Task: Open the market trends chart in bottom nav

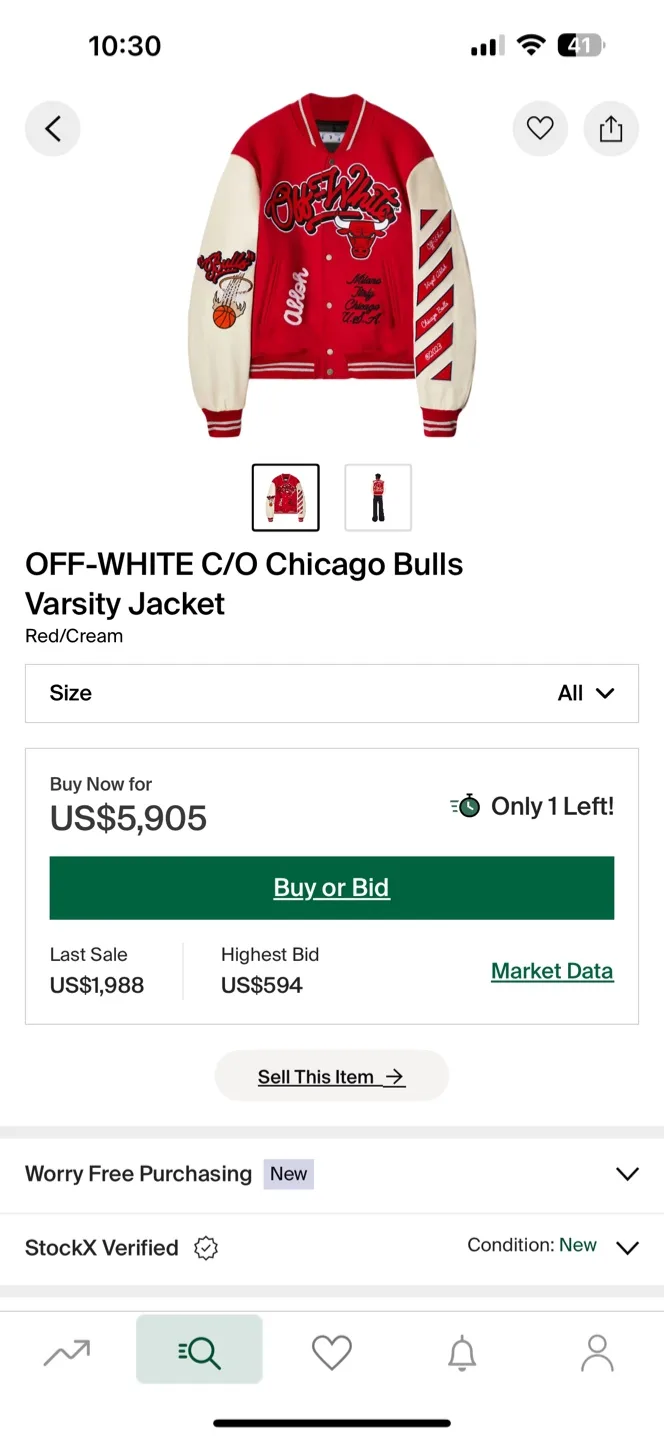Action: click(66, 1349)
